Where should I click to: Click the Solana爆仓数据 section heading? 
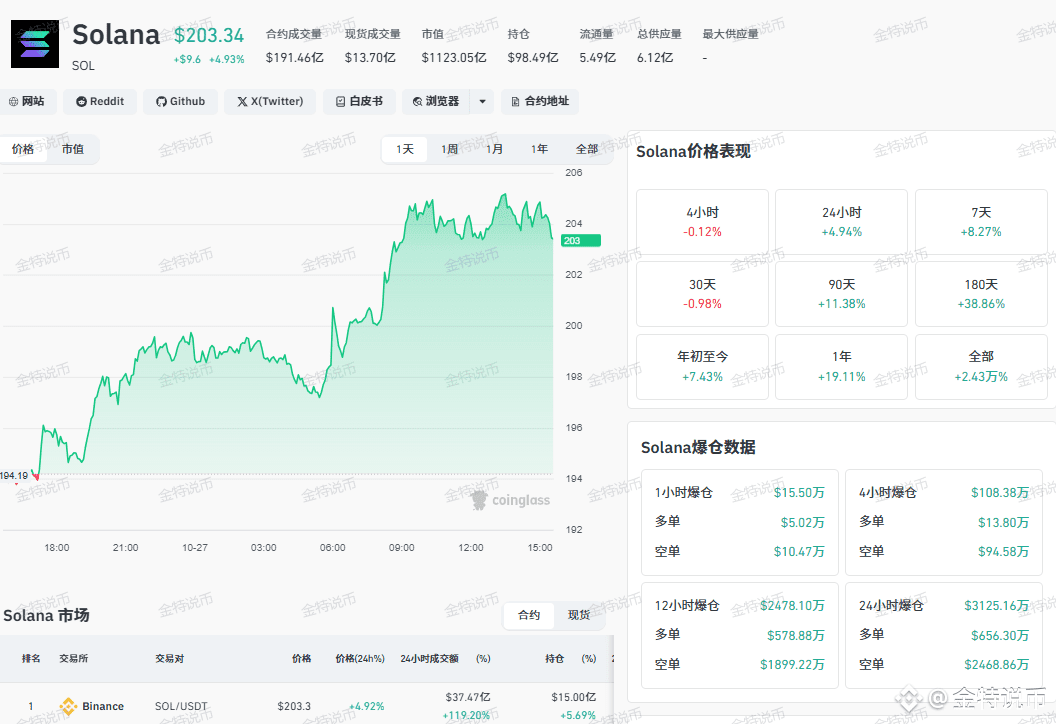[x=698, y=447]
